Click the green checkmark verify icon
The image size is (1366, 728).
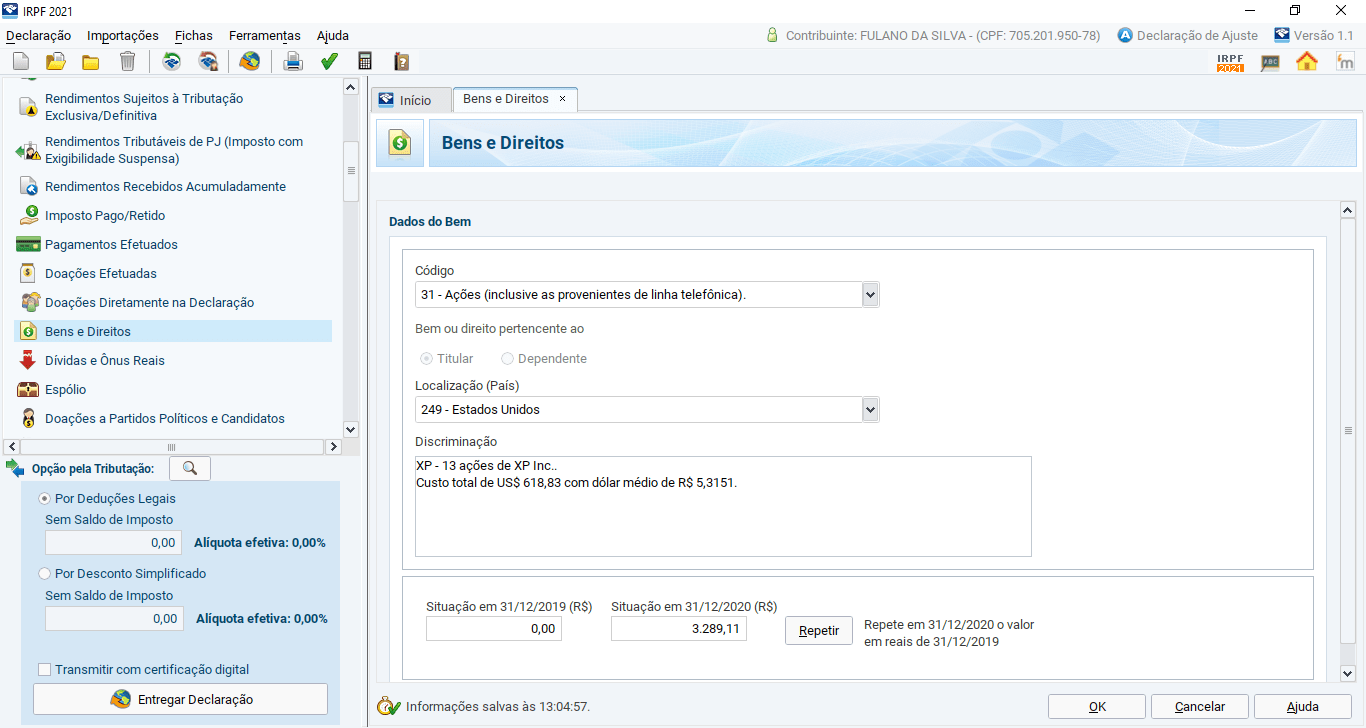pyautogui.click(x=329, y=62)
